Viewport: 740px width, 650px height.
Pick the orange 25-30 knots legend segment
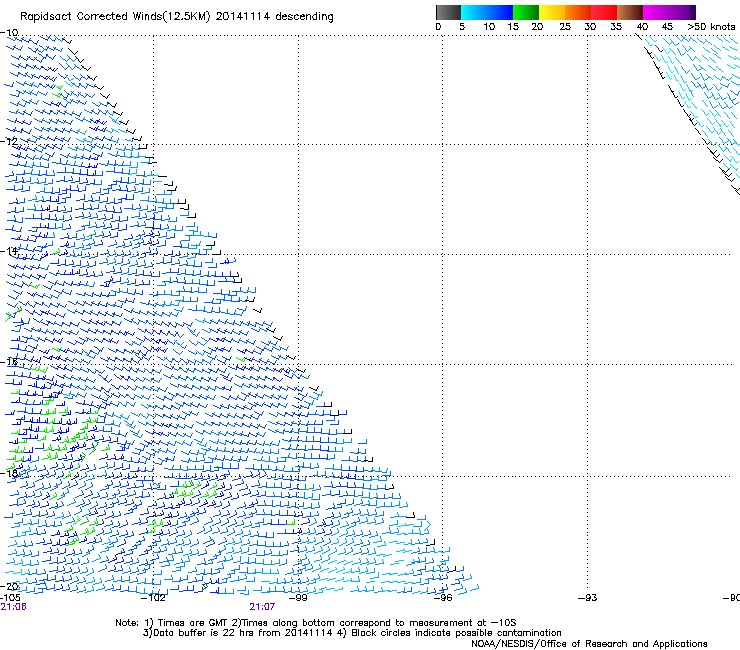click(578, 12)
